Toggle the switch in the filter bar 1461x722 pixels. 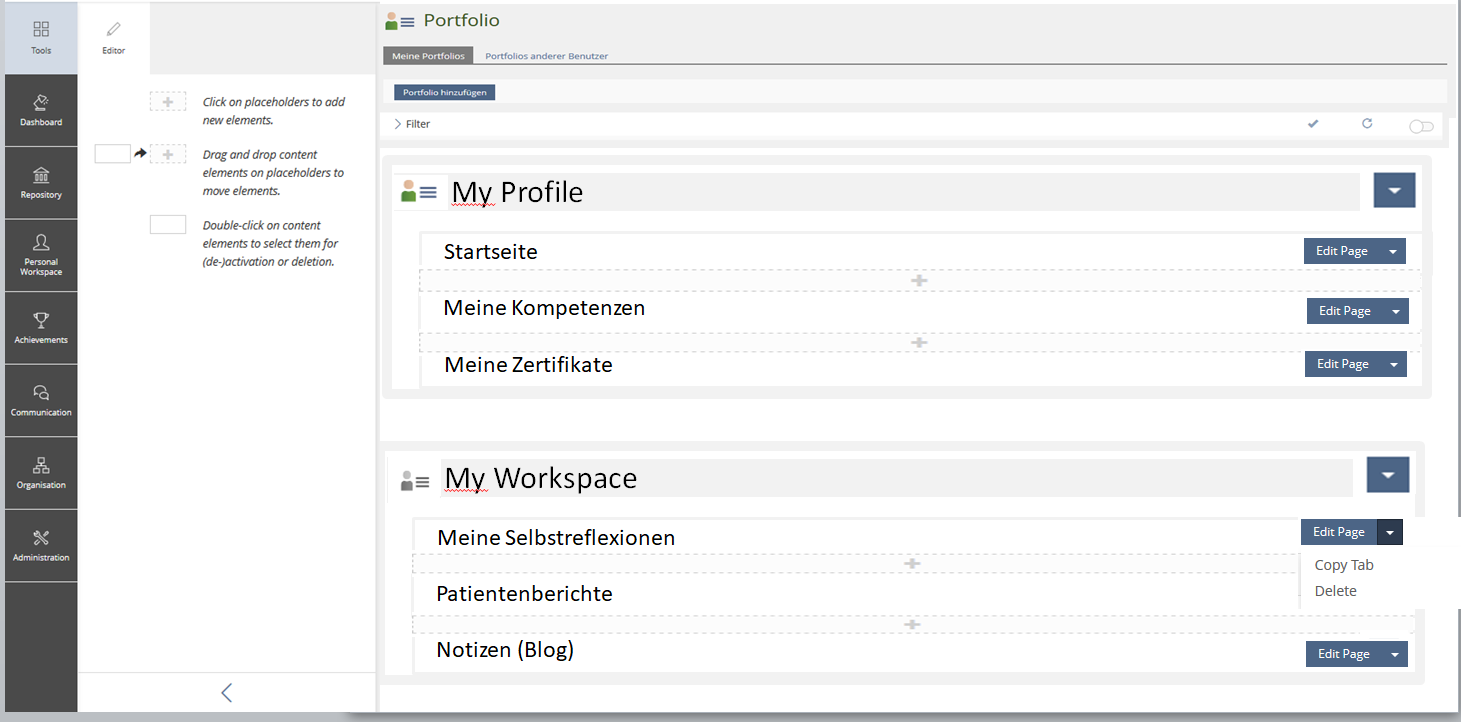[x=1420, y=126]
